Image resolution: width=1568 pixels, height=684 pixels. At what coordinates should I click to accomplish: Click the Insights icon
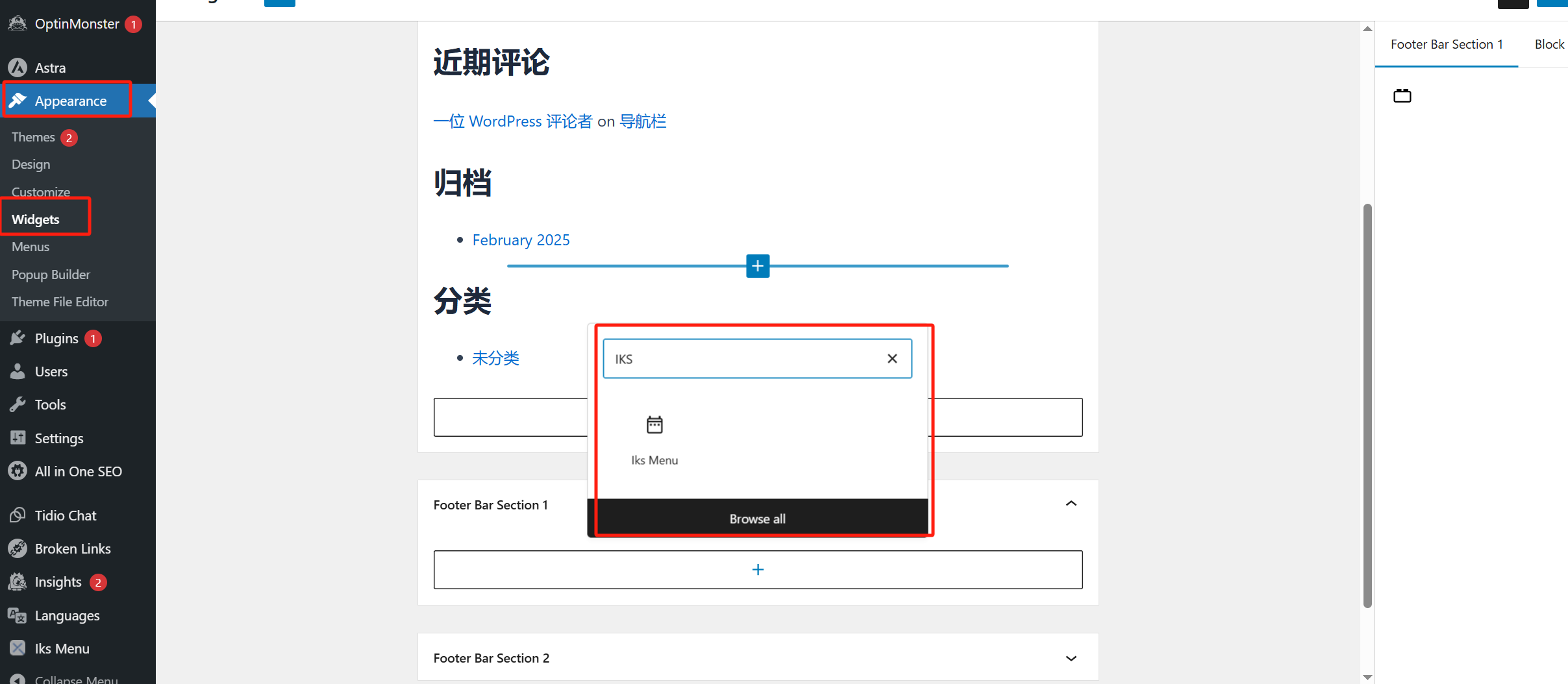[x=18, y=581]
